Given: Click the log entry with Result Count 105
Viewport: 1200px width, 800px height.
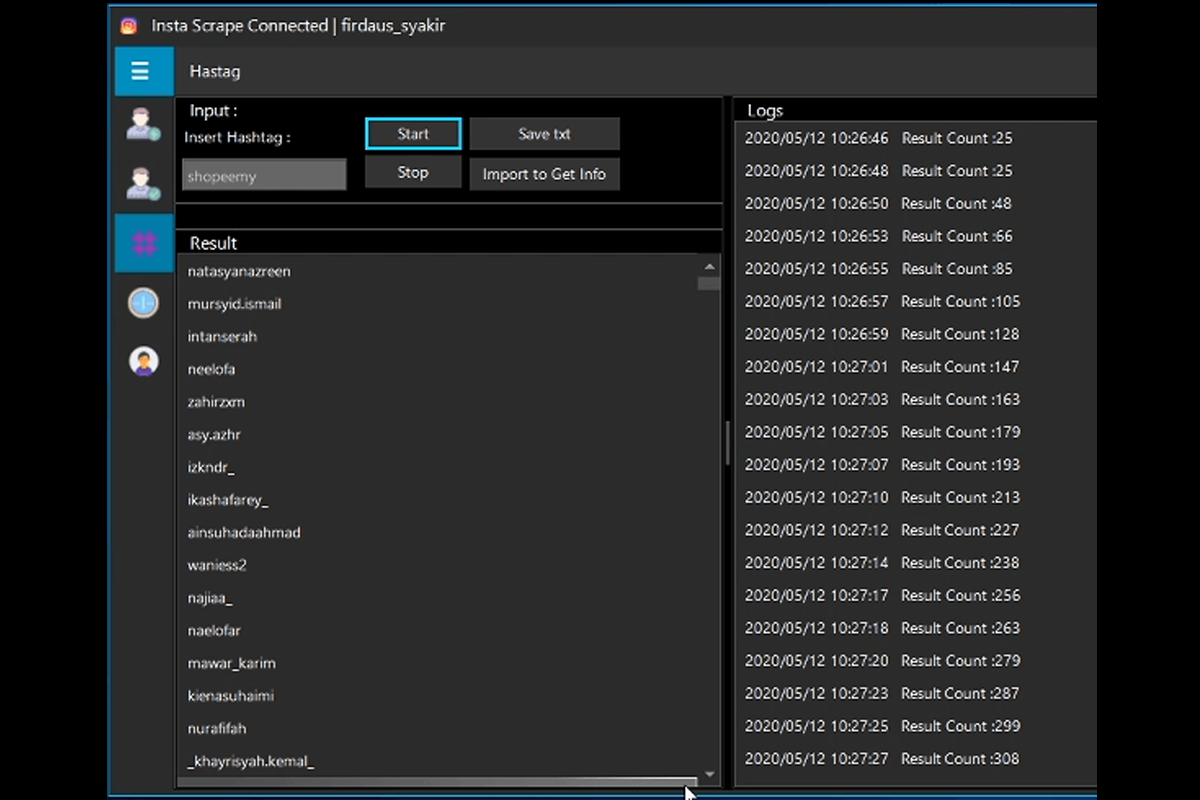Looking at the screenshot, I should 883,302.
